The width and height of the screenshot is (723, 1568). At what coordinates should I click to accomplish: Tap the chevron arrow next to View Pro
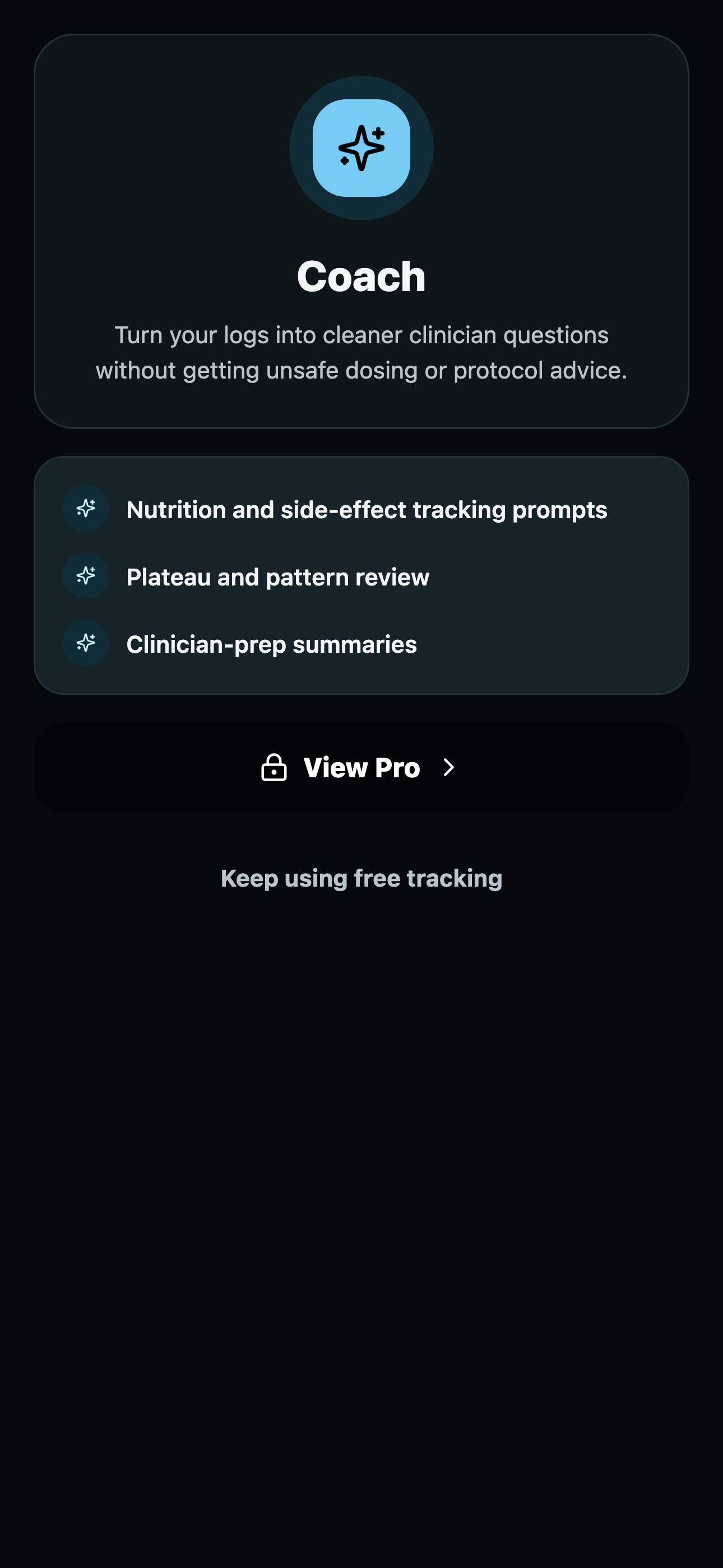[x=449, y=767]
